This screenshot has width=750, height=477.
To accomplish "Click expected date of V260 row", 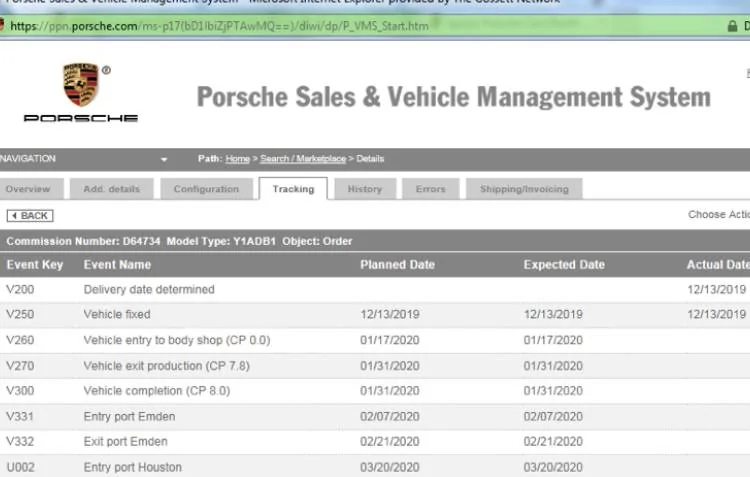I will point(553,340).
